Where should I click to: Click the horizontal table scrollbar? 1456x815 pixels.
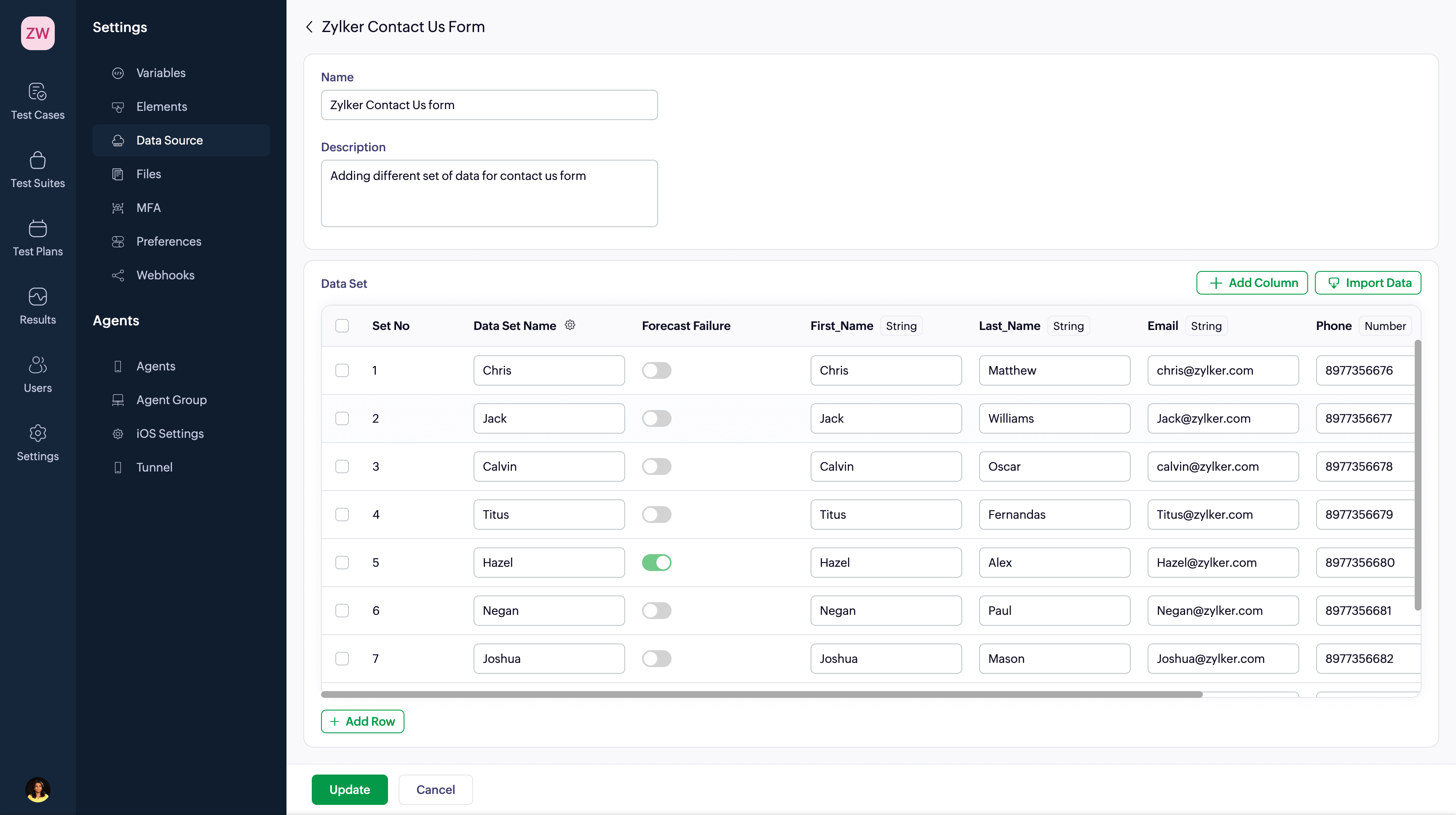coord(761,694)
